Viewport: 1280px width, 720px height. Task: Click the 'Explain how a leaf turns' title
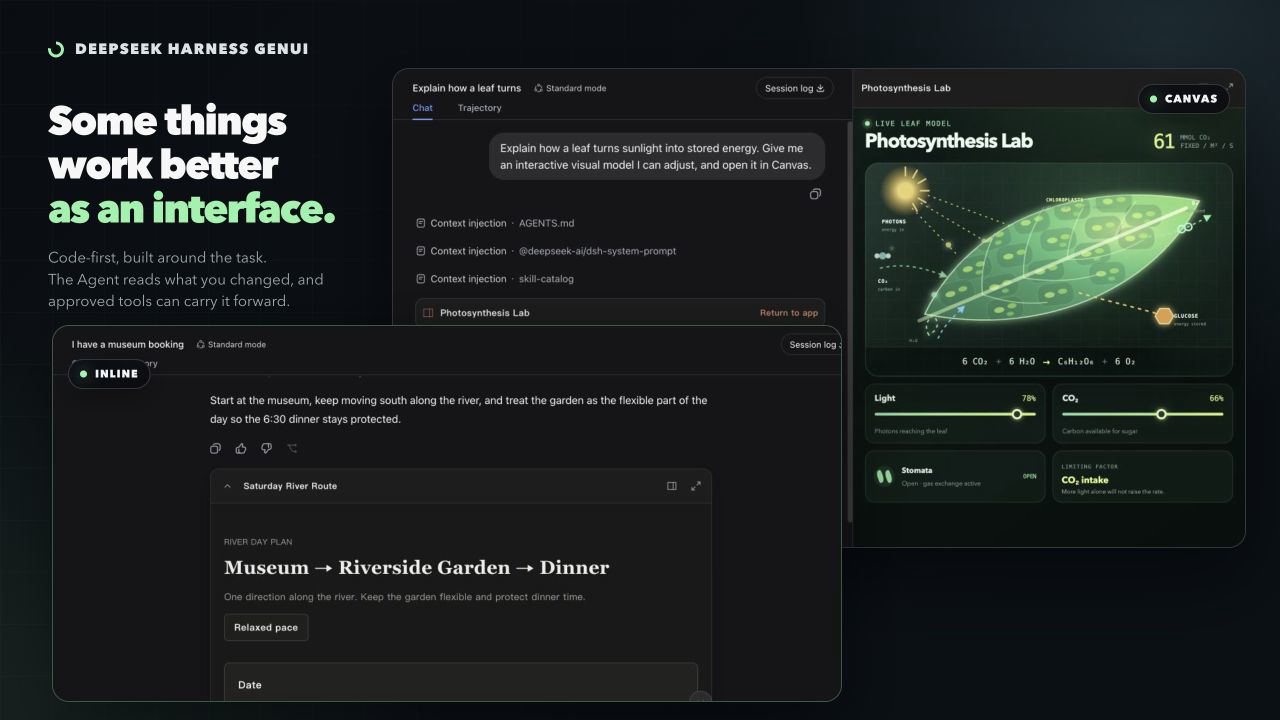[467, 88]
